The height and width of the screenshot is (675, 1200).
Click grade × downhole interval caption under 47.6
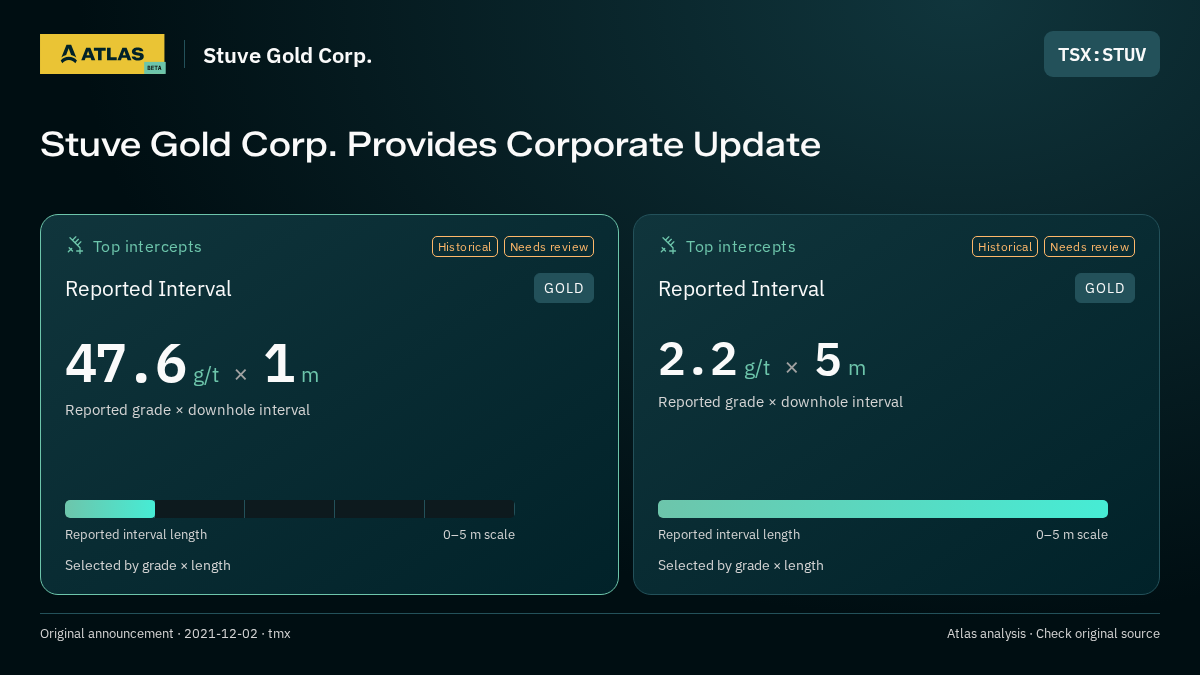[x=187, y=410]
